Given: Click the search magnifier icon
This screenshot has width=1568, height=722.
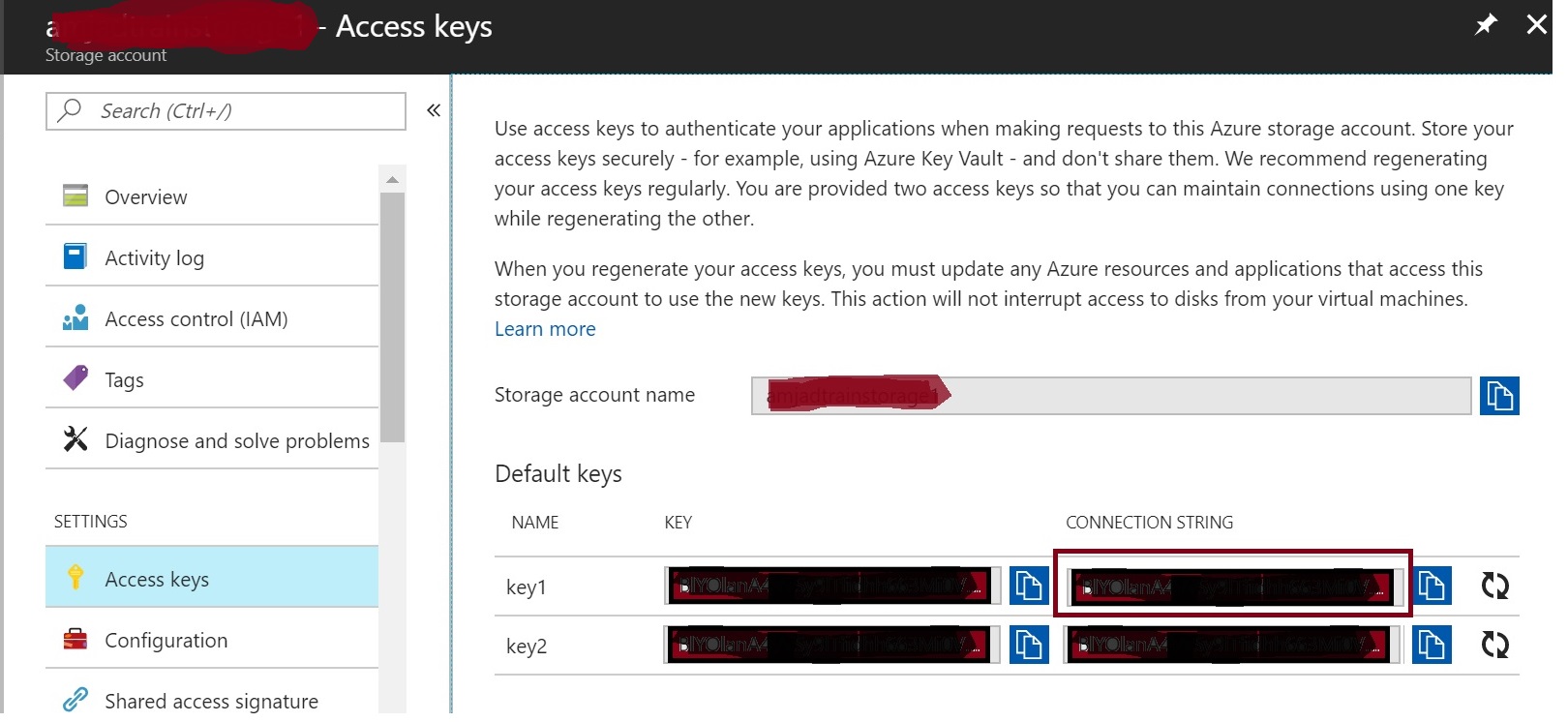Looking at the screenshot, I should pyautogui.click(x=70, y=110).
